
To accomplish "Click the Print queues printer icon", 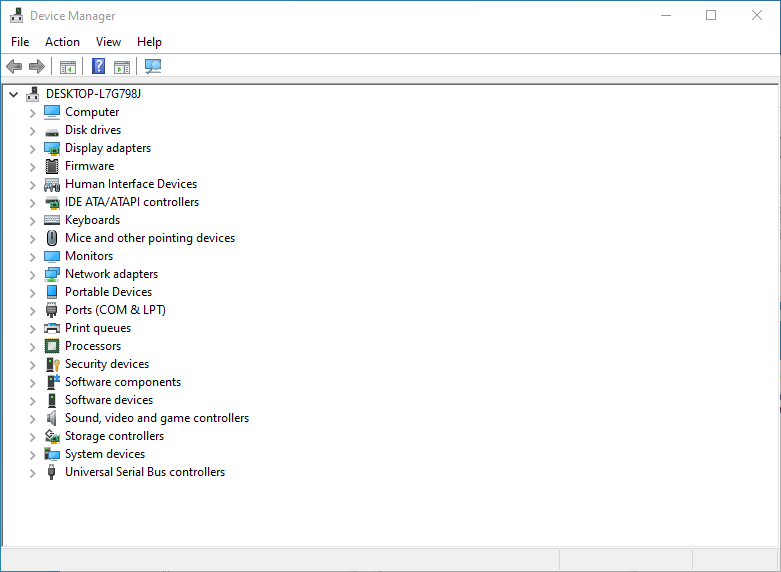I will 52,328.
